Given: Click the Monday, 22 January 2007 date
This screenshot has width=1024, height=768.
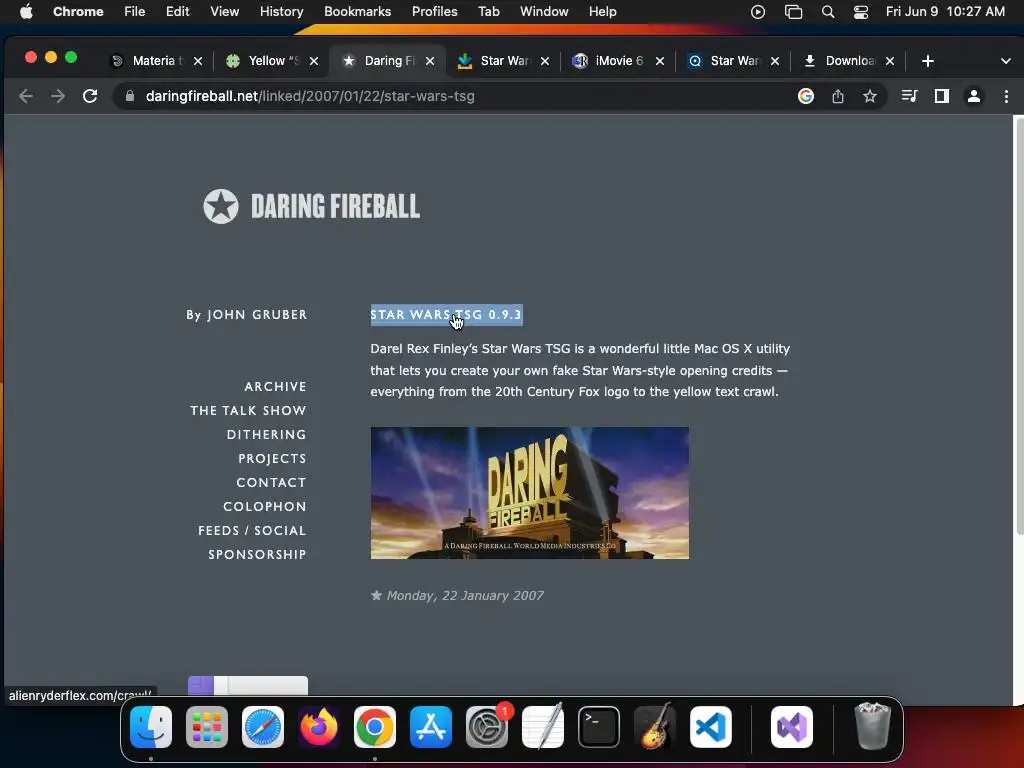Looking at the screenshot, I should 465,596.
